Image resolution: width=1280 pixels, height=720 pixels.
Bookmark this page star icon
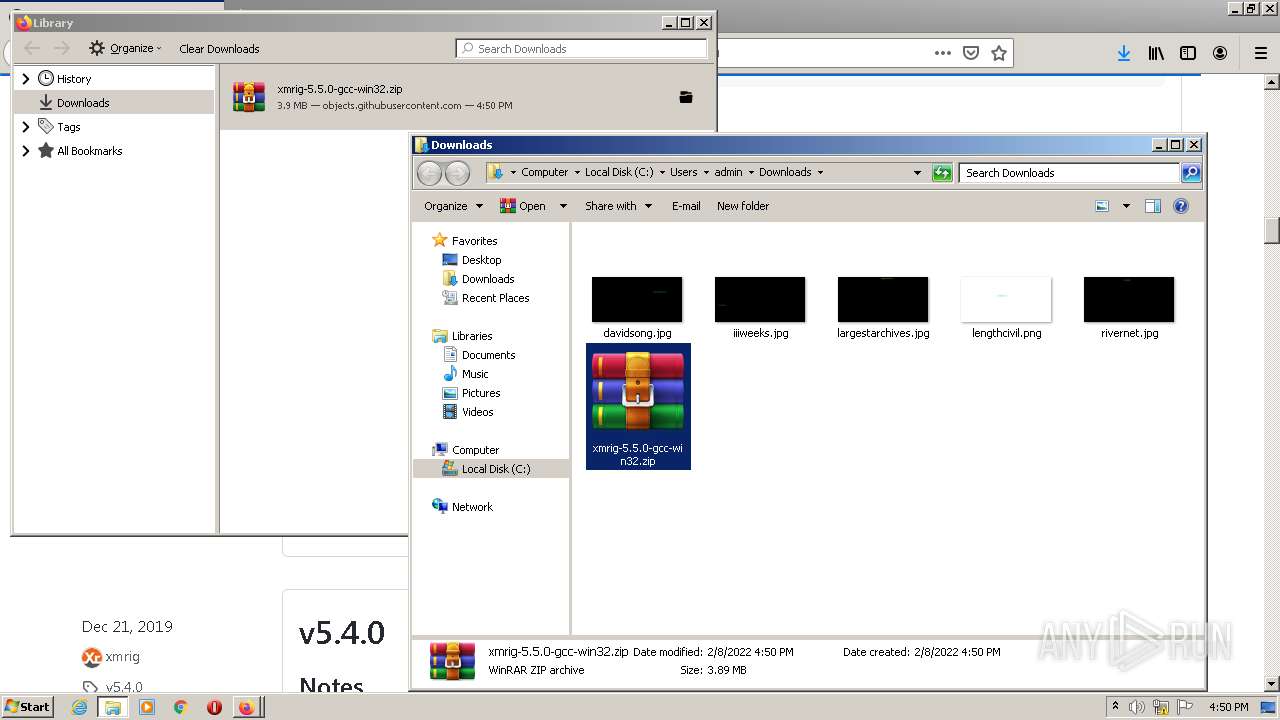pos(998,53)
